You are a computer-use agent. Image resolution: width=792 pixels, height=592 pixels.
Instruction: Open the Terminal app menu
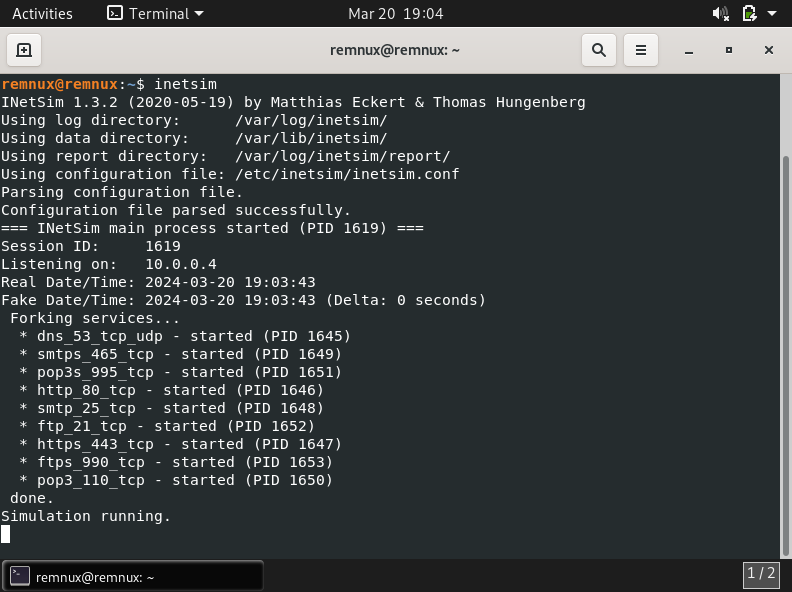coord(156,14)
